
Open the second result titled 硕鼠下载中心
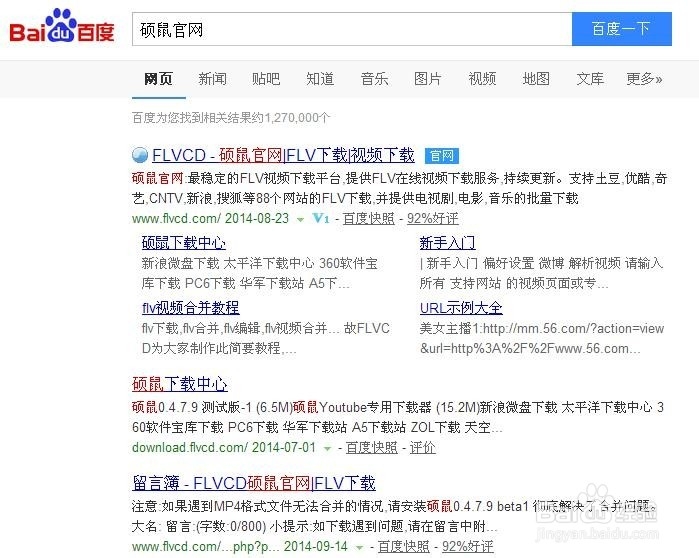coord(180,384)
